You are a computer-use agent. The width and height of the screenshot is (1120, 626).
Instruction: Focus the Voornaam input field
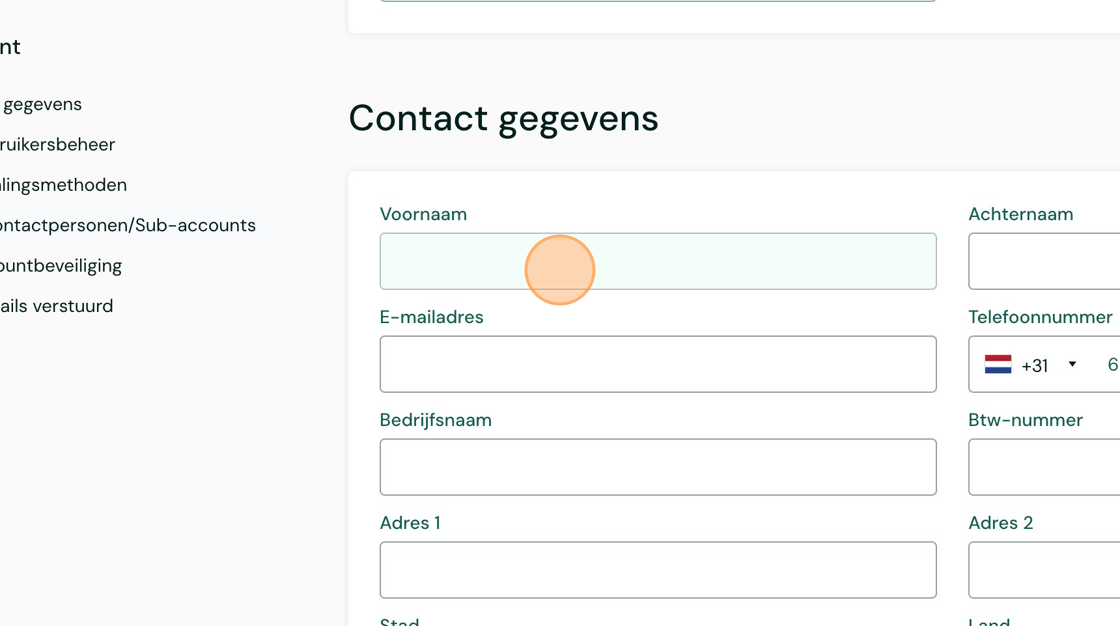pos(658,261)
